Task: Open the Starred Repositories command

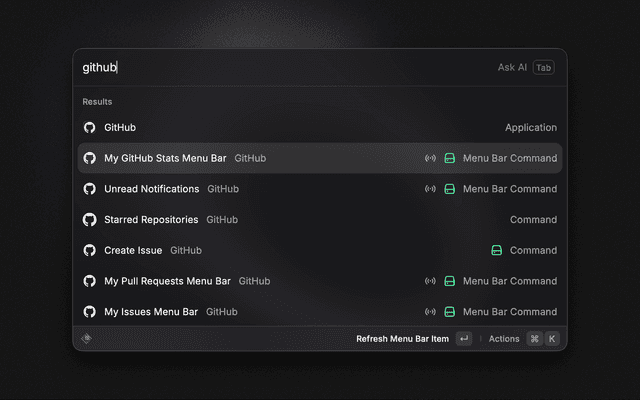Action: tap(320, 220)
